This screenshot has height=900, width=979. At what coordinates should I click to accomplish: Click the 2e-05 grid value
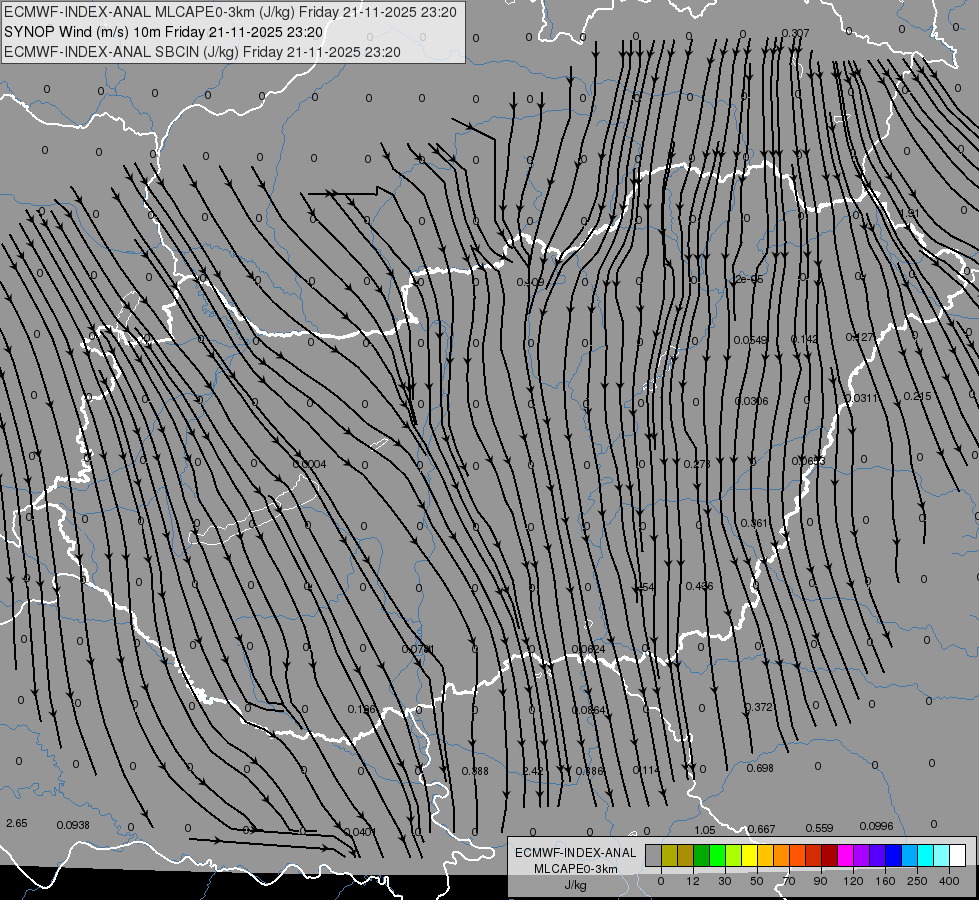coord(749,279)
